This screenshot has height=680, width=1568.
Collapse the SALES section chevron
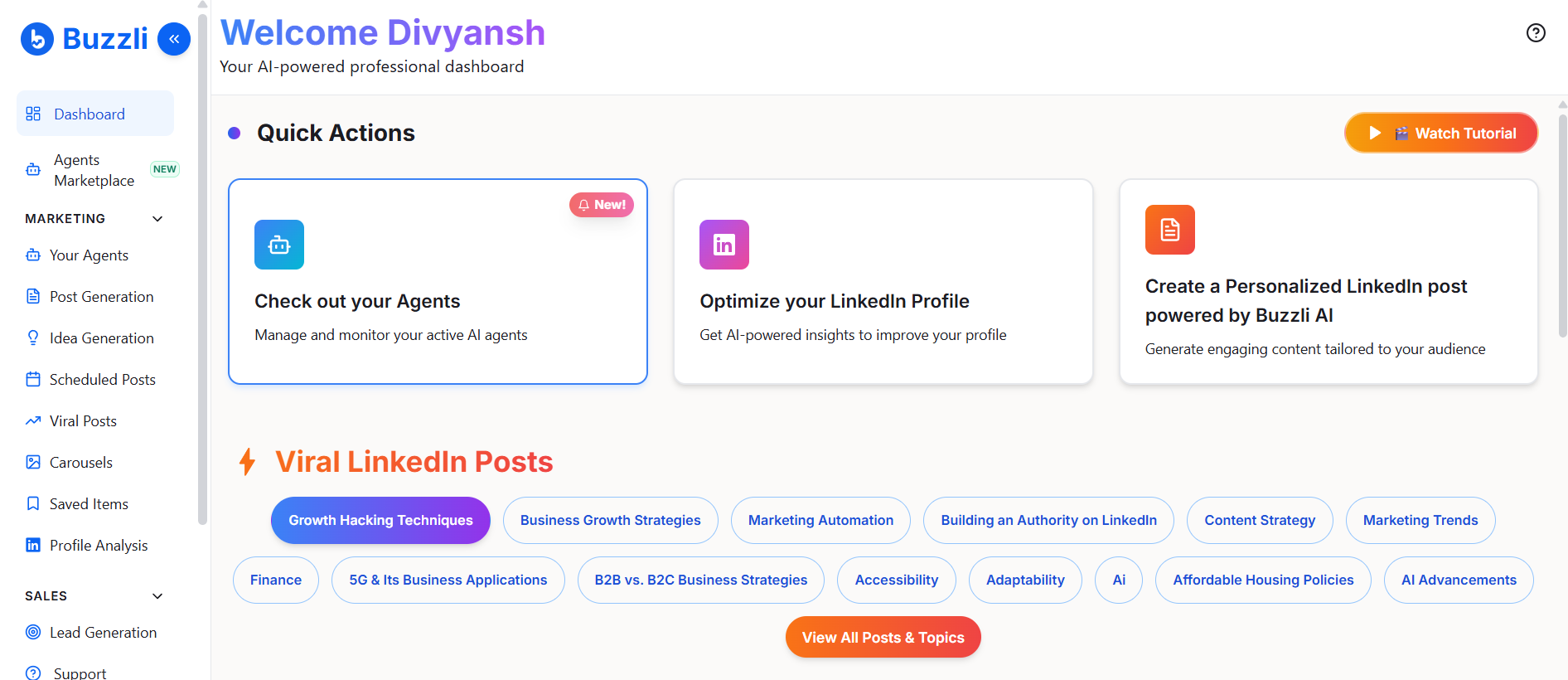pyautogui.click(x=157, y=596)
